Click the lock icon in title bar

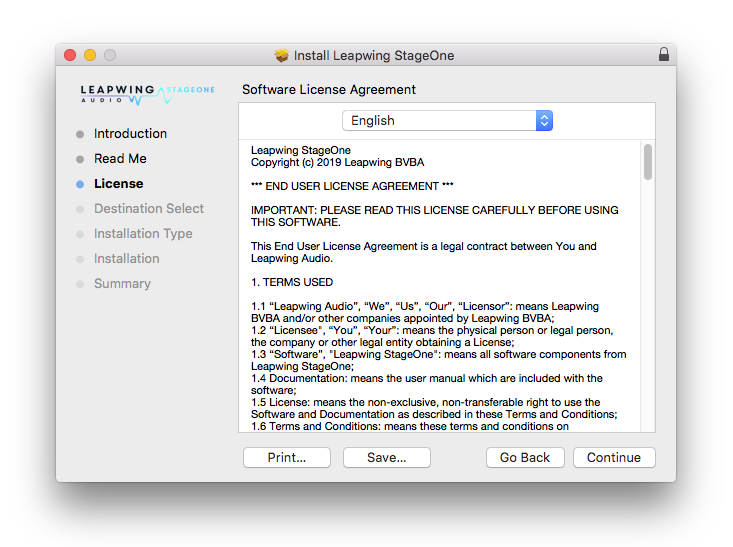click(x=663, y=55)
